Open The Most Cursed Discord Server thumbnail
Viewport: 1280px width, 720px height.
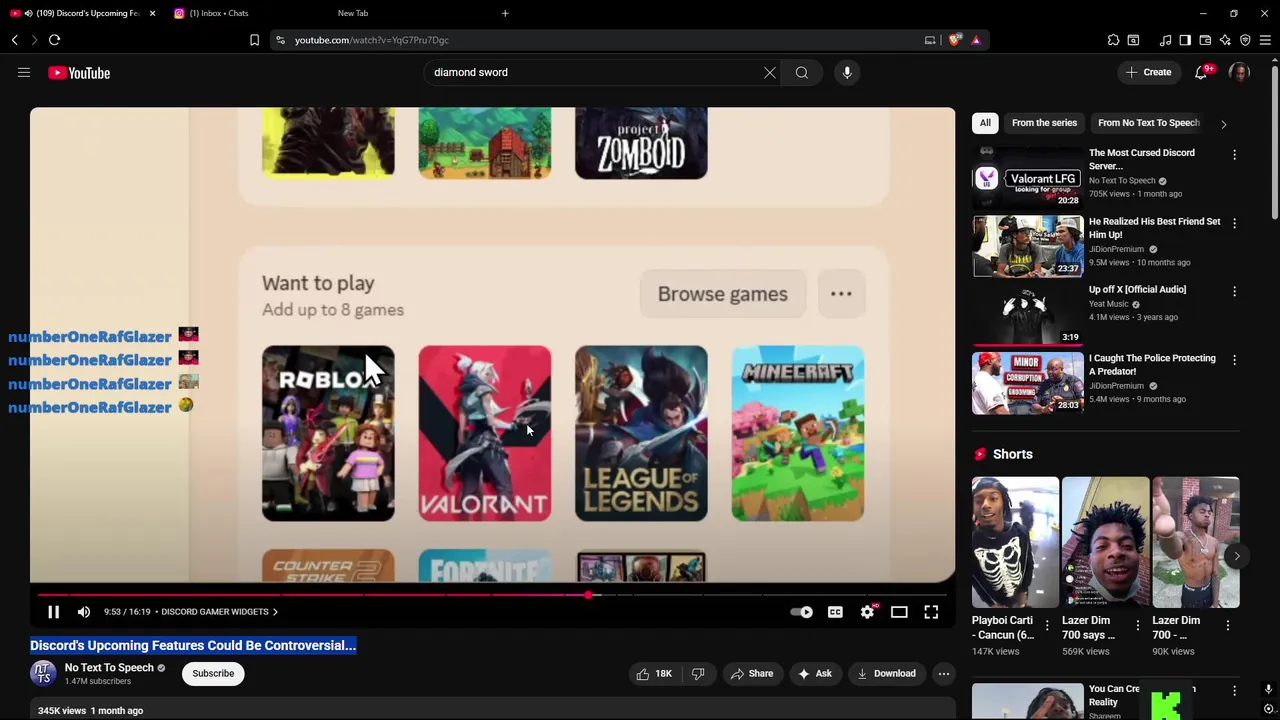tap(1027, 178)
